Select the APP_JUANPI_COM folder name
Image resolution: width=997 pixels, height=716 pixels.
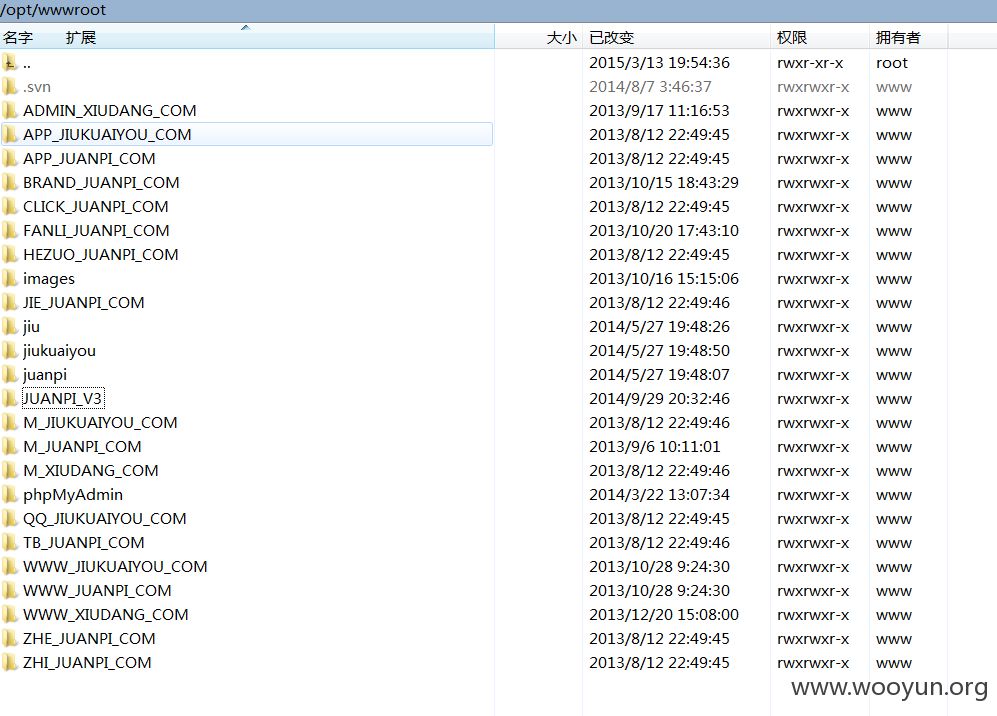(89, 158)
